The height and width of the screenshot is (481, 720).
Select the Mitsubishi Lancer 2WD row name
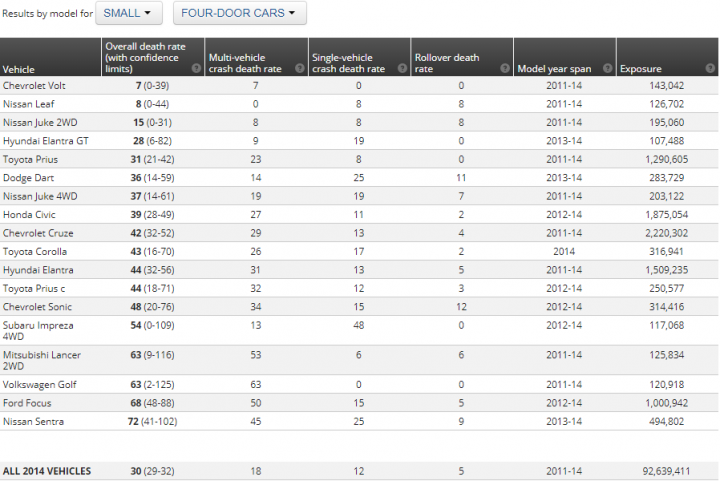tap(41, 360)
